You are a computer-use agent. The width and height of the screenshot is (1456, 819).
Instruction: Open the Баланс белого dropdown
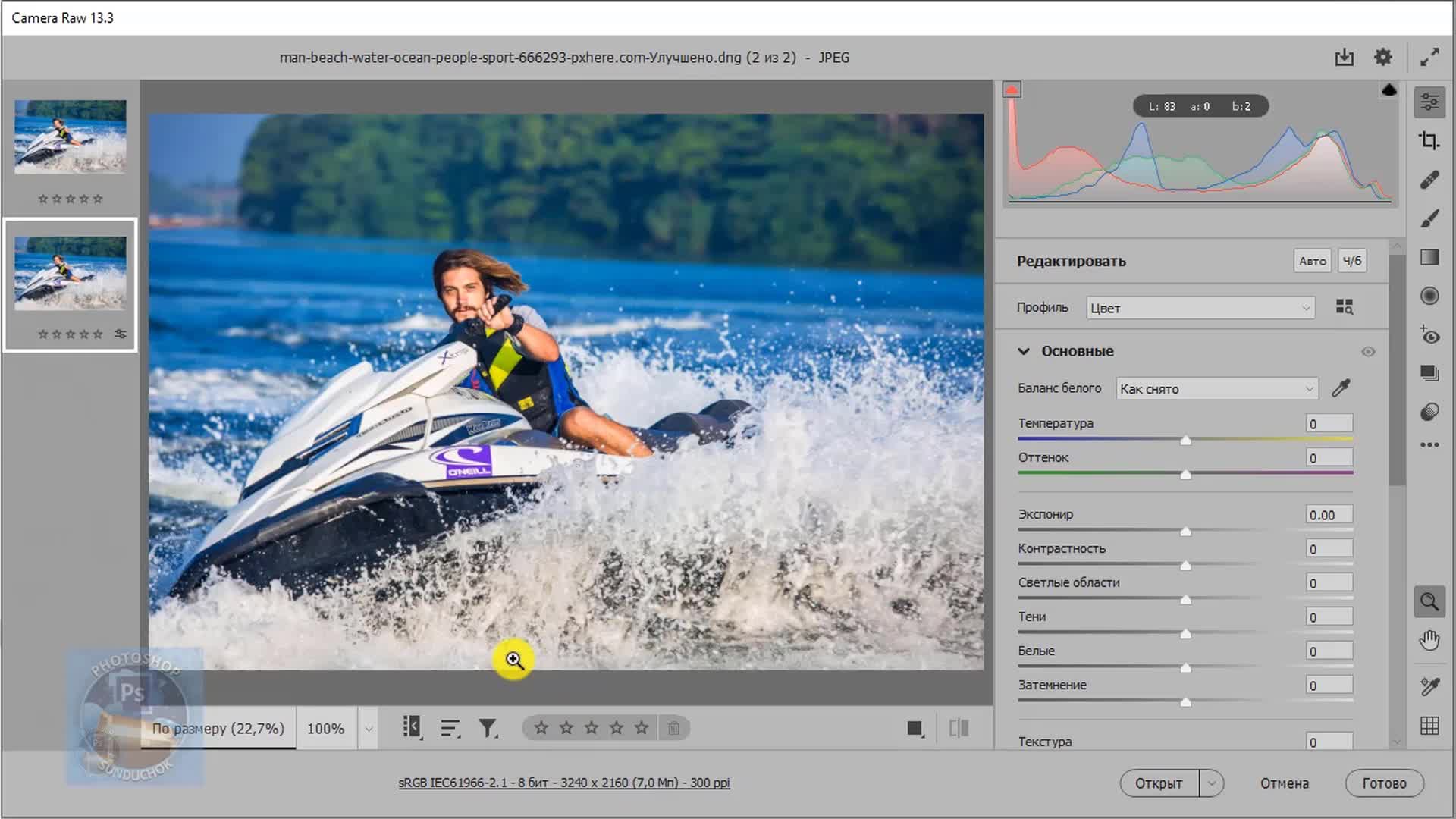tap(1216, 389)
